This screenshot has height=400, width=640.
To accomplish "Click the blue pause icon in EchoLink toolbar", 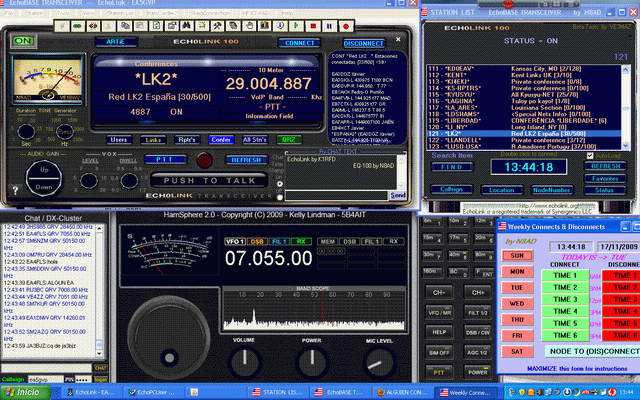I will point(329,26).
